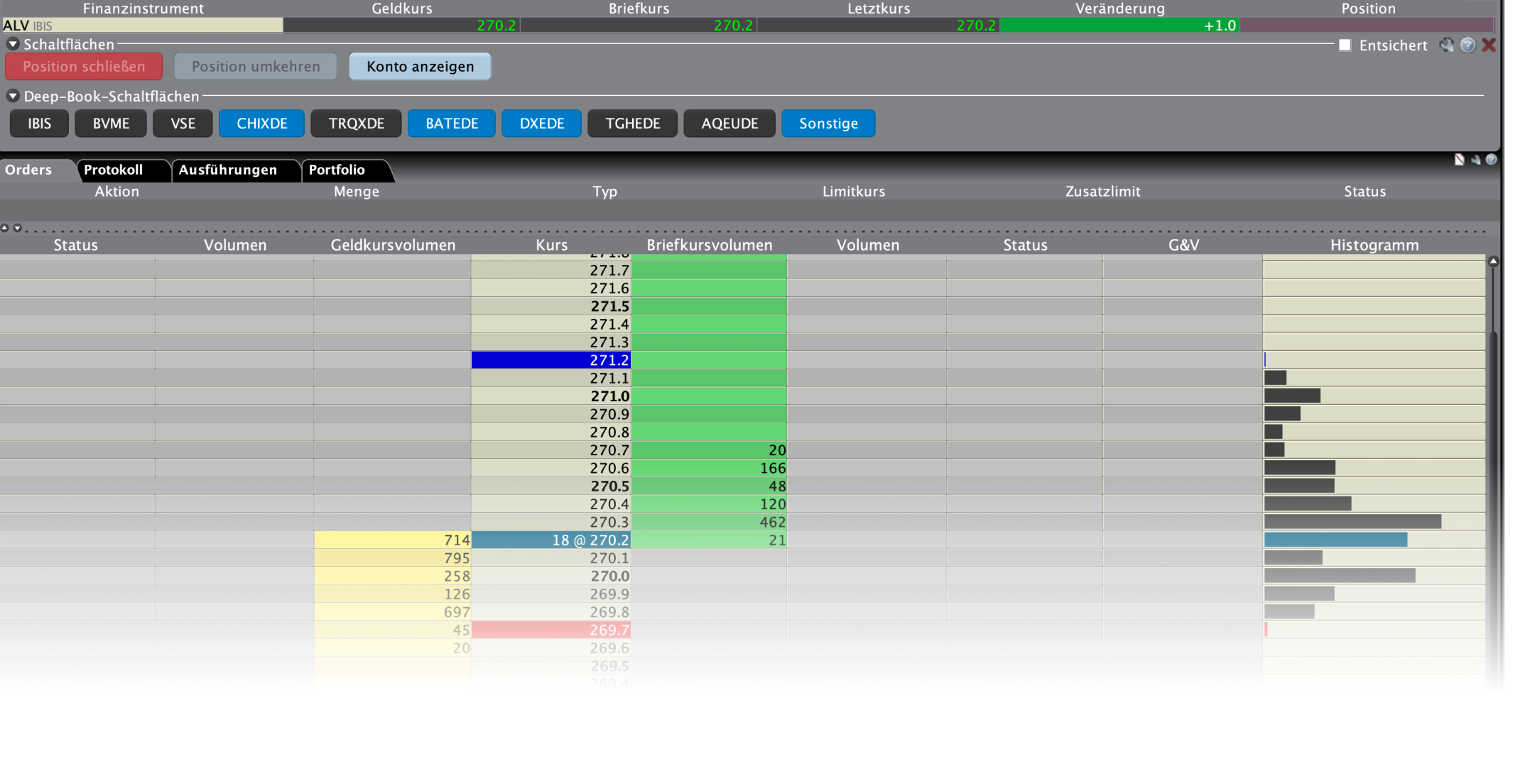This screenshot has height=784, width=1513.
Task: Click the 271.5 price cell
Action: pyautogui.click(x=551, y=306)
